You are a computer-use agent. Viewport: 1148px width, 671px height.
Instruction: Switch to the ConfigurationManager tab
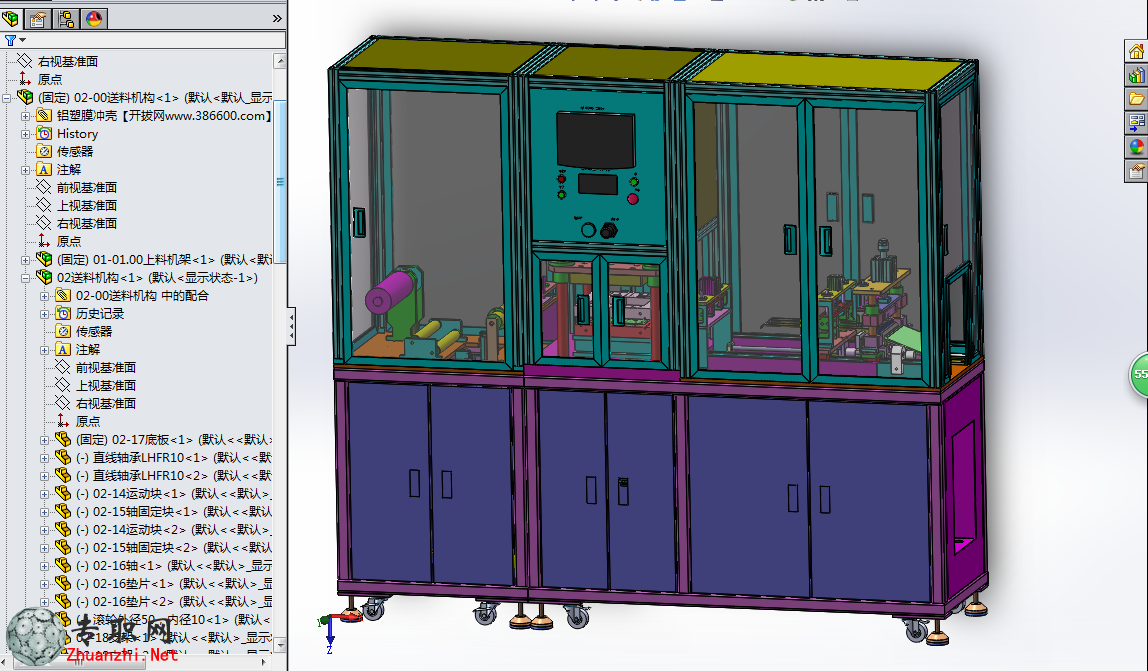point(66,18)
